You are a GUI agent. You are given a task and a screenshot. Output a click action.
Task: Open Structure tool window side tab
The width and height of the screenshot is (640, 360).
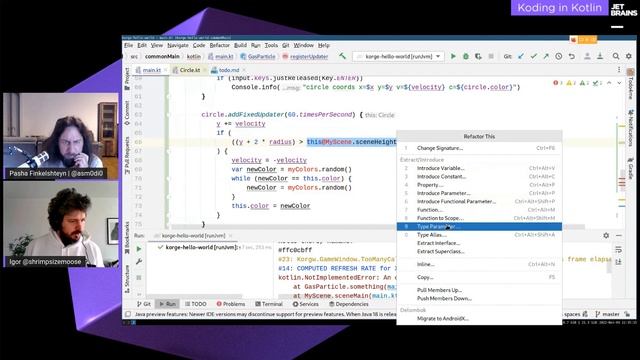[127, 279]
